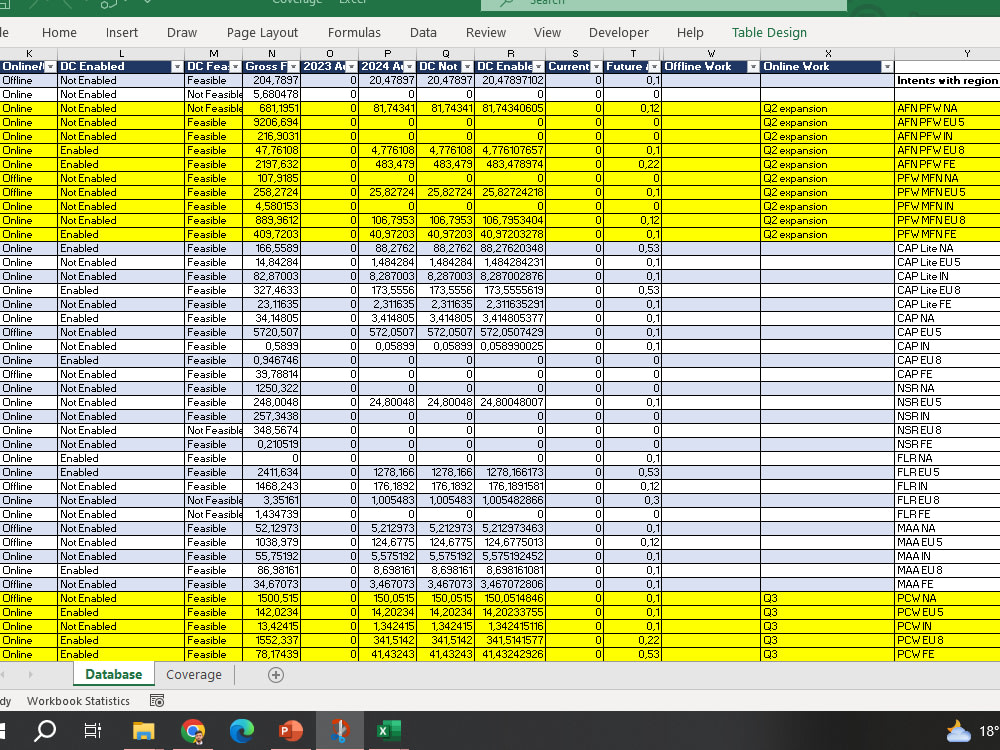Launch Google Chrome from the taskbar
Viewport: 1000px width, 750px height.
tap(193, 731)
